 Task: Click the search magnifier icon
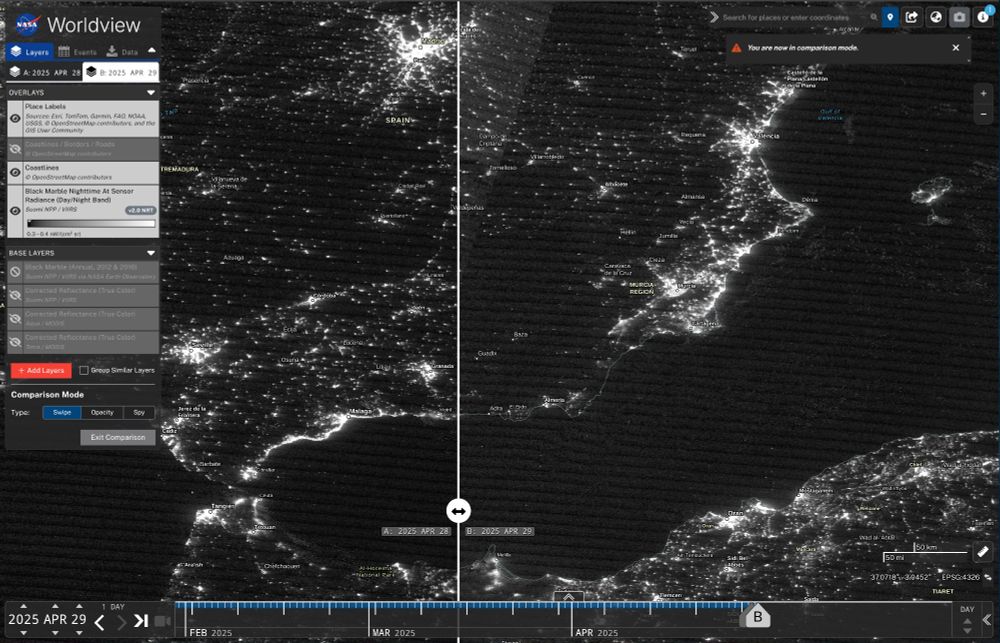click(x=874, y=18)
